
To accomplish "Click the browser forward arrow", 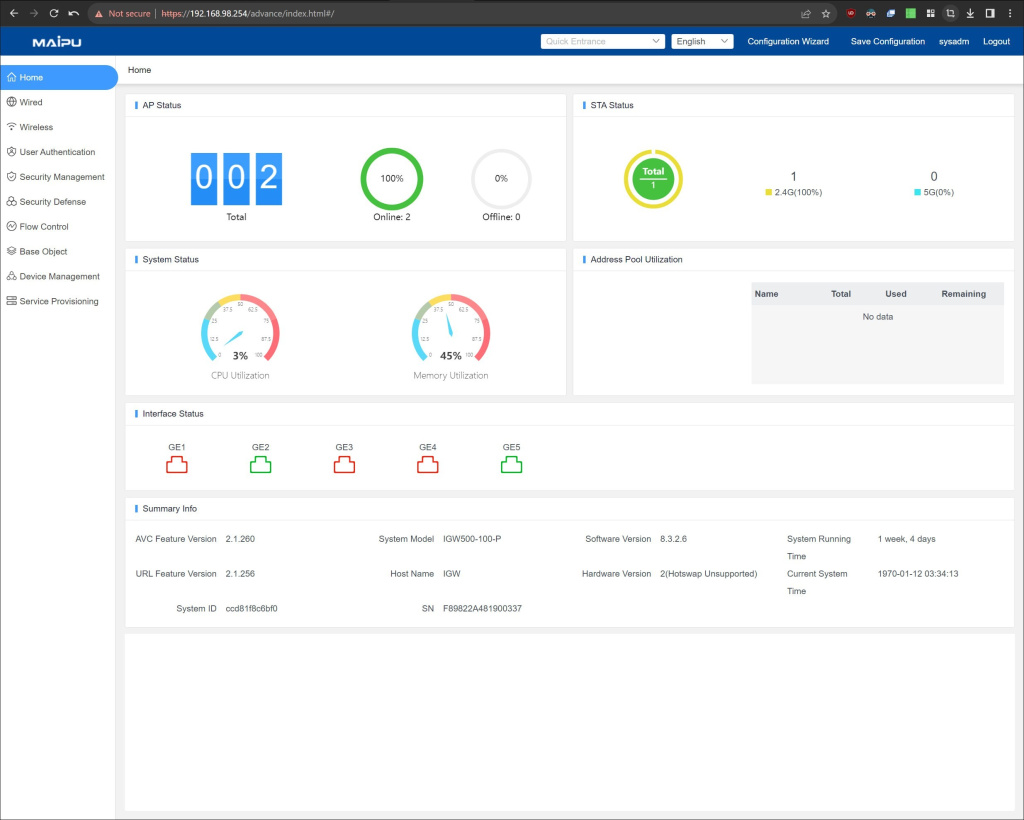I will tap(33, 13).
